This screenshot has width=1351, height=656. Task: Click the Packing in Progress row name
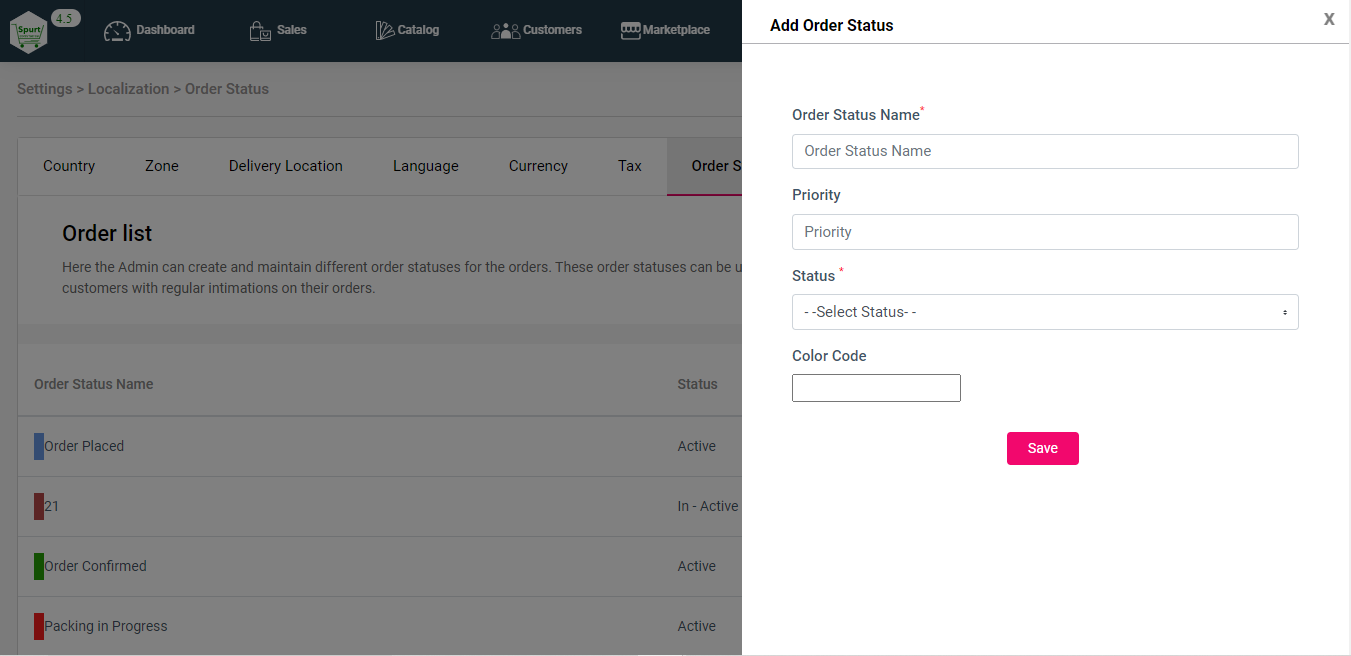pyautogui.click(x=106, y=626)
